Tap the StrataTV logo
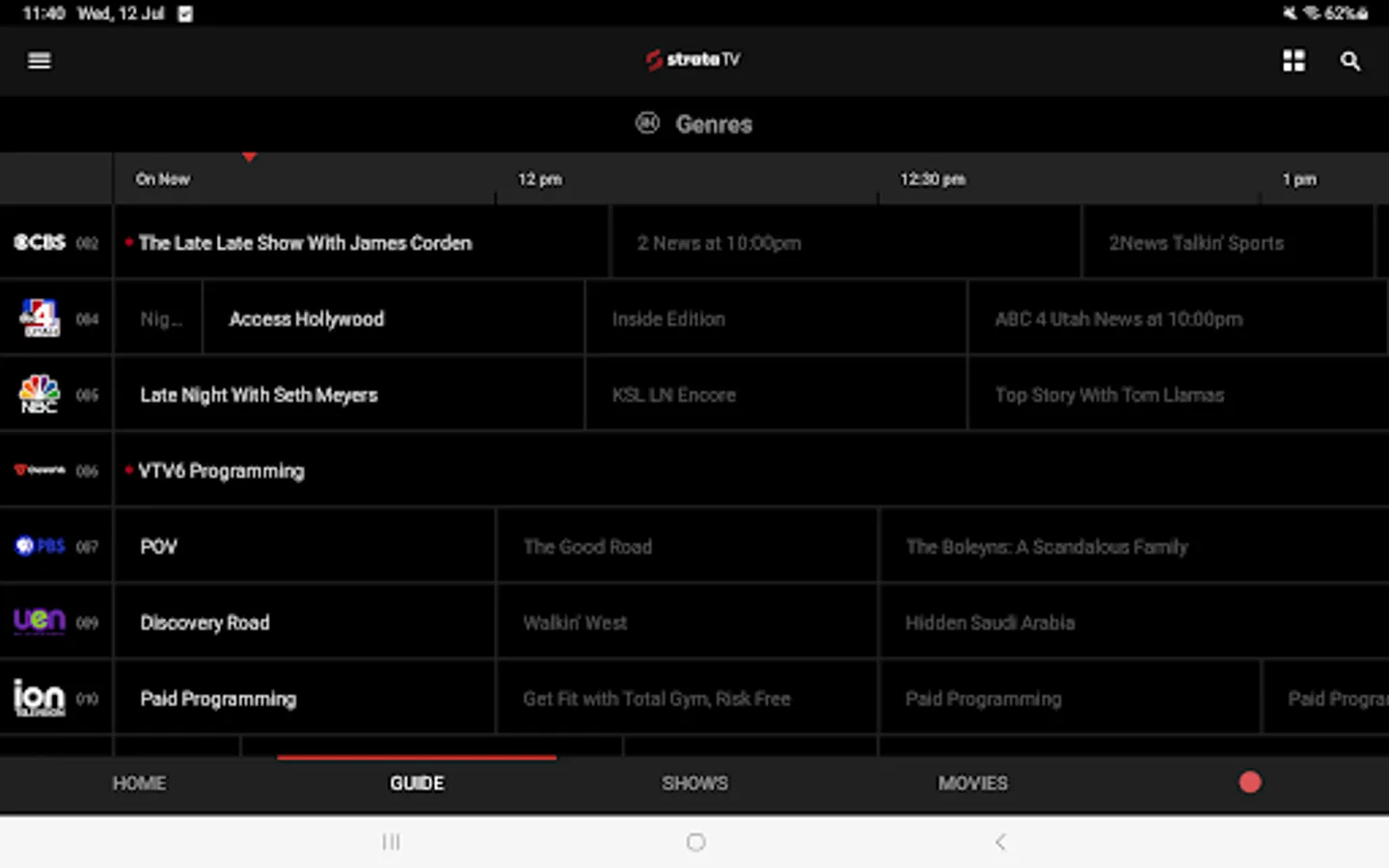The width and height of the screenshot is (1389, 868). [694, 60]
